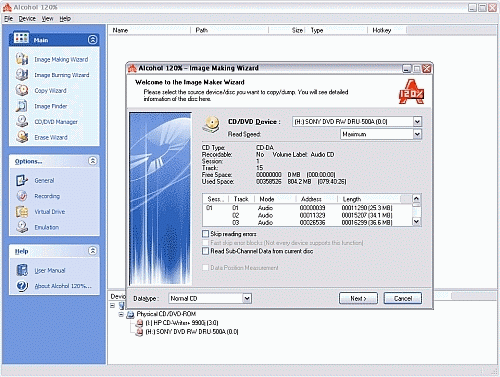Open Recording options icon
Screen dimensions: 500x377
(22, 196)
